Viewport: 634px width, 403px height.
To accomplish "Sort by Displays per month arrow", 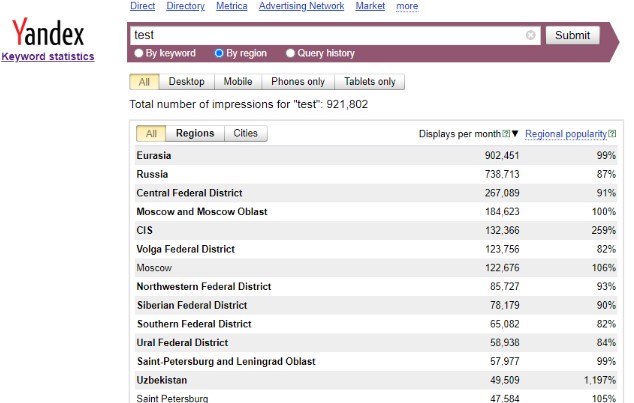I will pos(515,134).
